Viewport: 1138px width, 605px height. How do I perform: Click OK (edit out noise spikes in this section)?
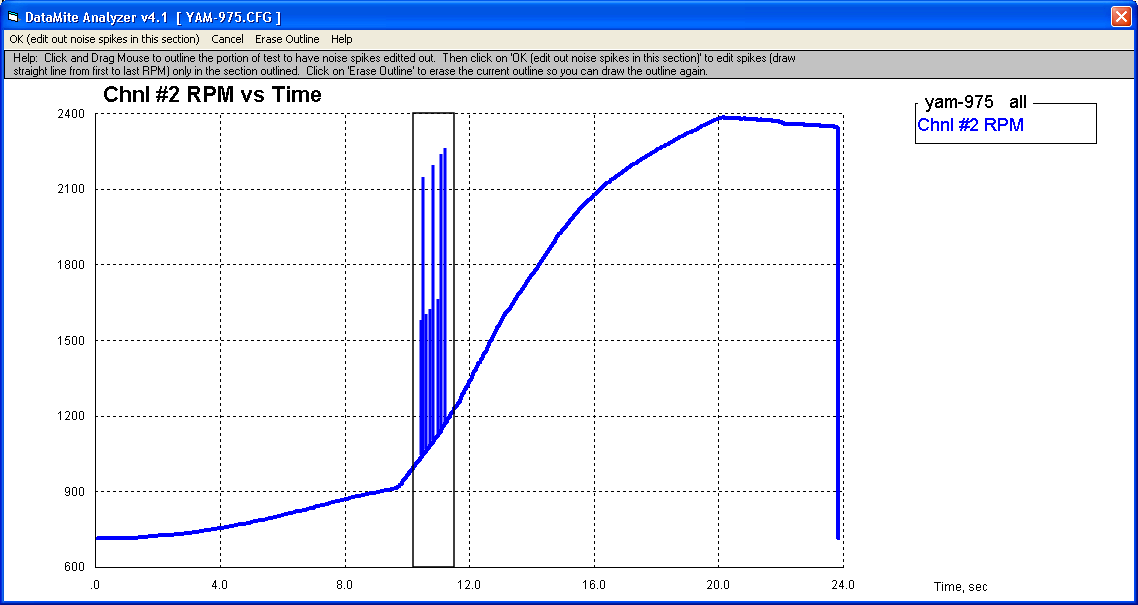point(105,39)
